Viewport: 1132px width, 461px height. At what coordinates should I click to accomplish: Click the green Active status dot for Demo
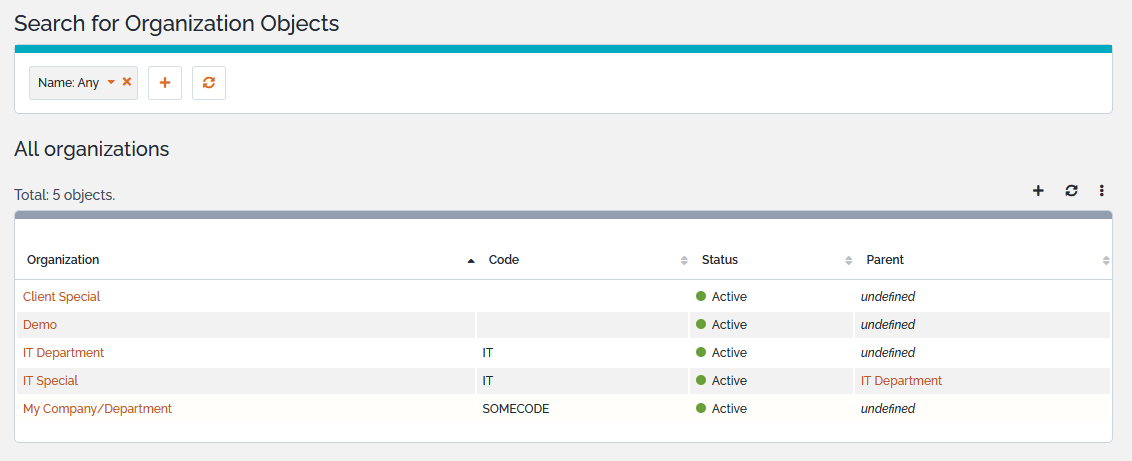point(701,324)
